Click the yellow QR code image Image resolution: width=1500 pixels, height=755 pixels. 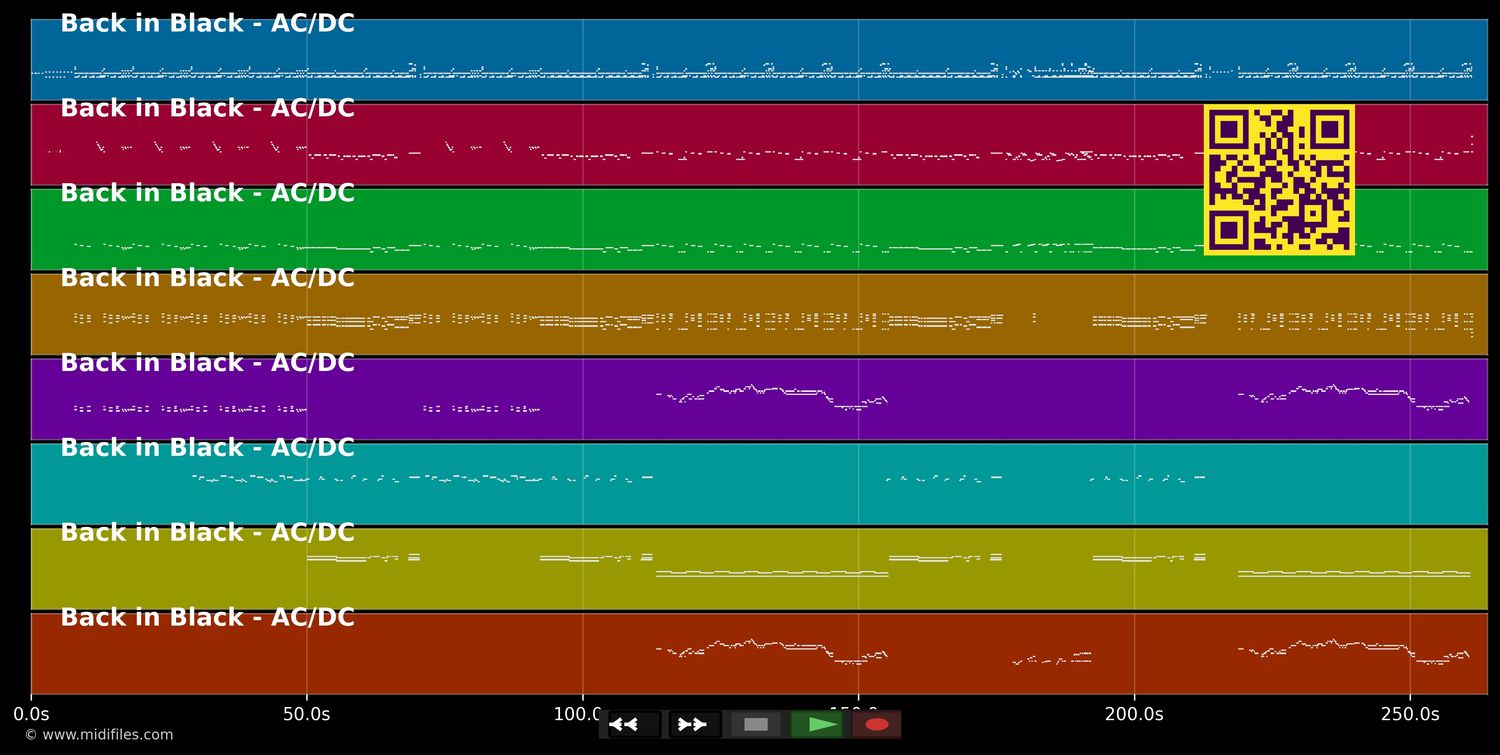tap(1279, 180)
